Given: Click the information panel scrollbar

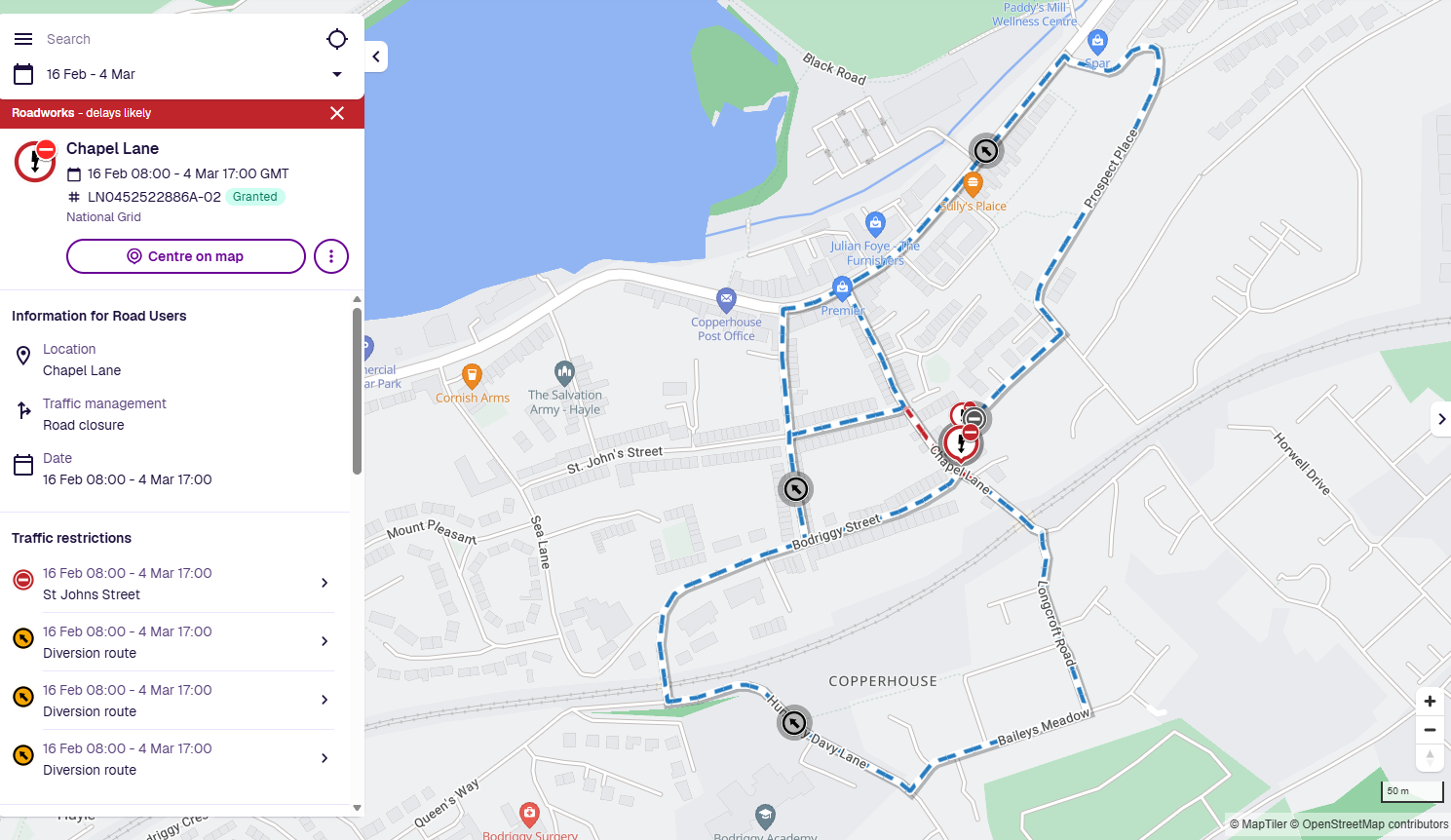Looking at the screenshot, I should click(x=357, y=390).
